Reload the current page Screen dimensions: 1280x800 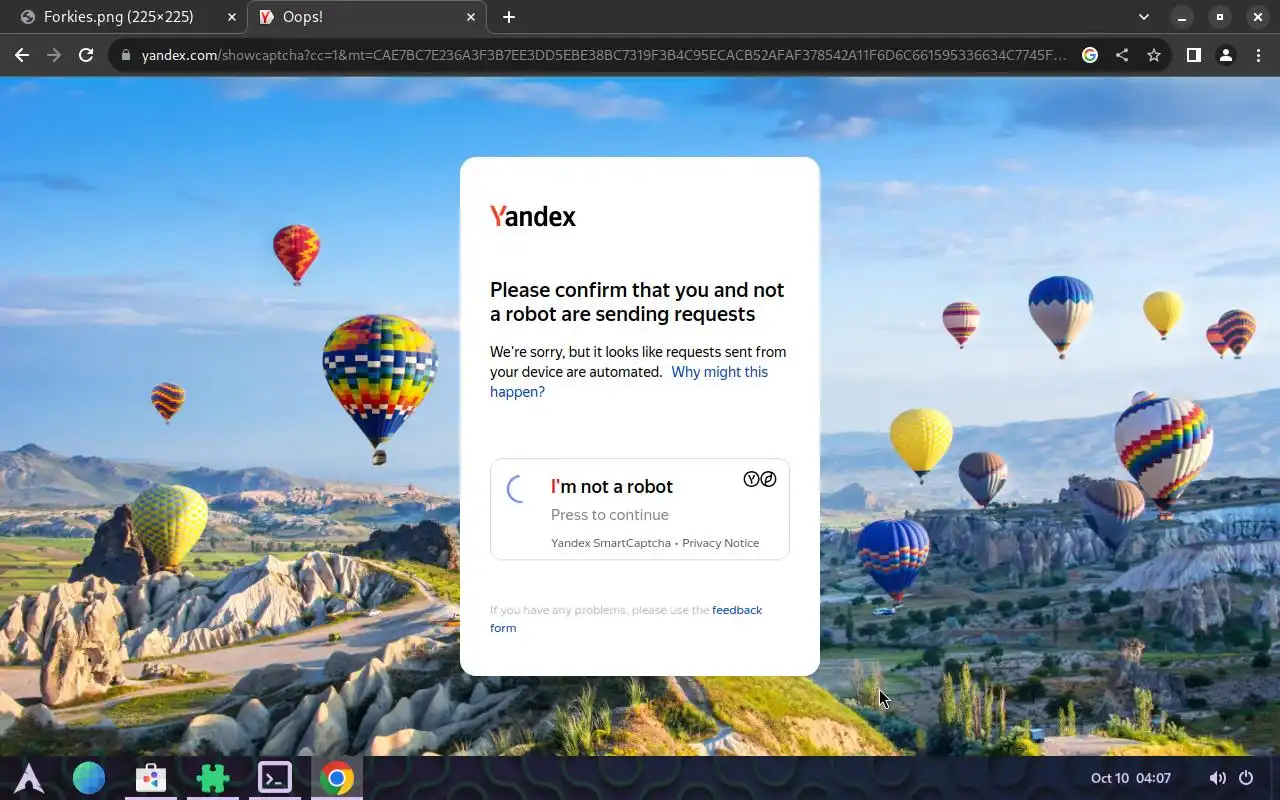click(86, 55)
